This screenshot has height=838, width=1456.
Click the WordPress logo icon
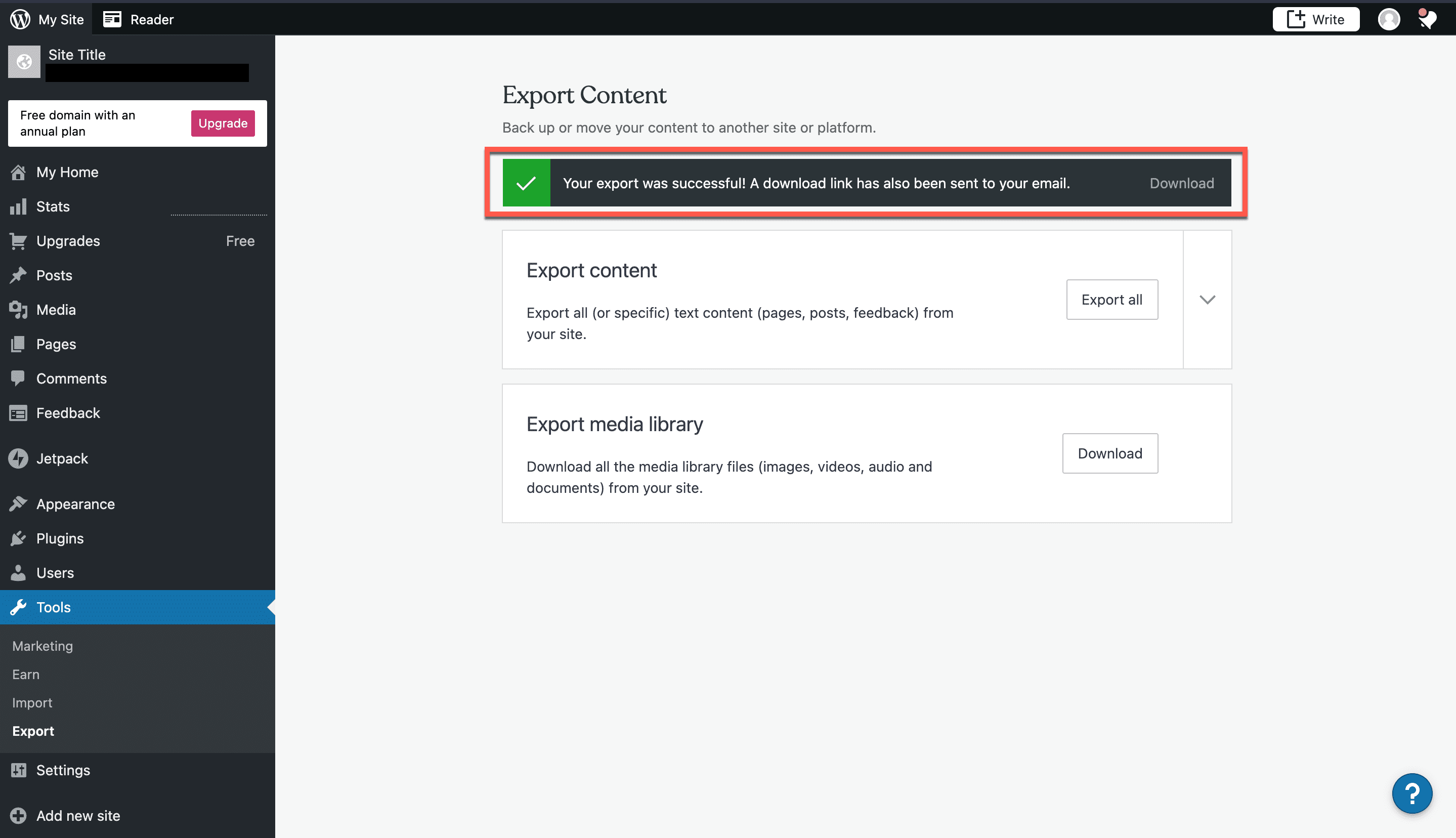[20, 19]
